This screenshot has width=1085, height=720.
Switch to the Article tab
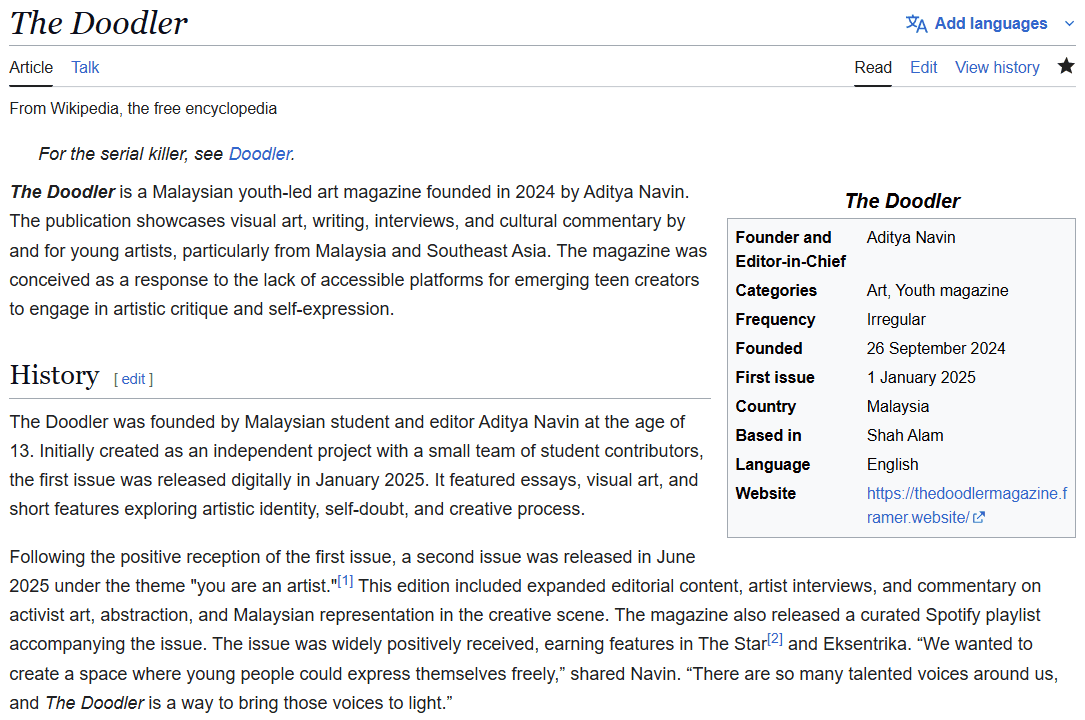[x=31, y=68]
